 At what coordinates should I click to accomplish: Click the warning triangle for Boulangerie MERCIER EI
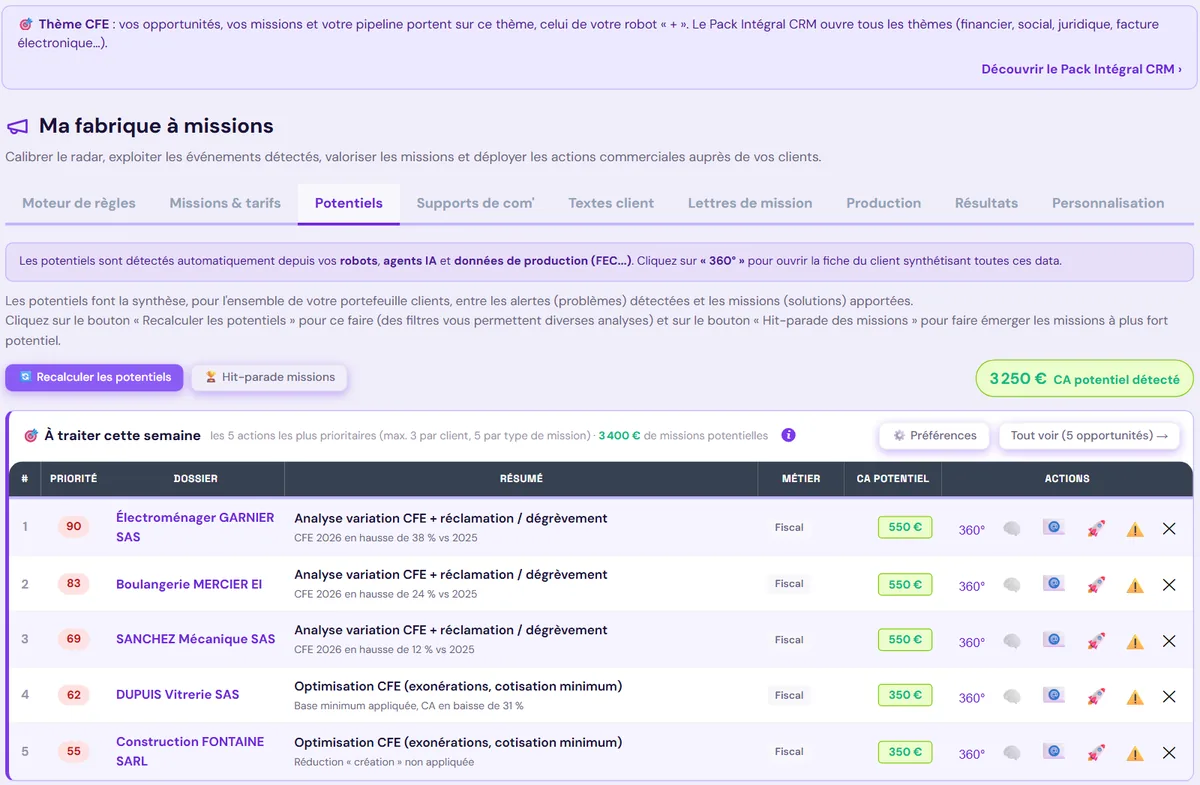pyautogui.click(x=1135, y=585)
